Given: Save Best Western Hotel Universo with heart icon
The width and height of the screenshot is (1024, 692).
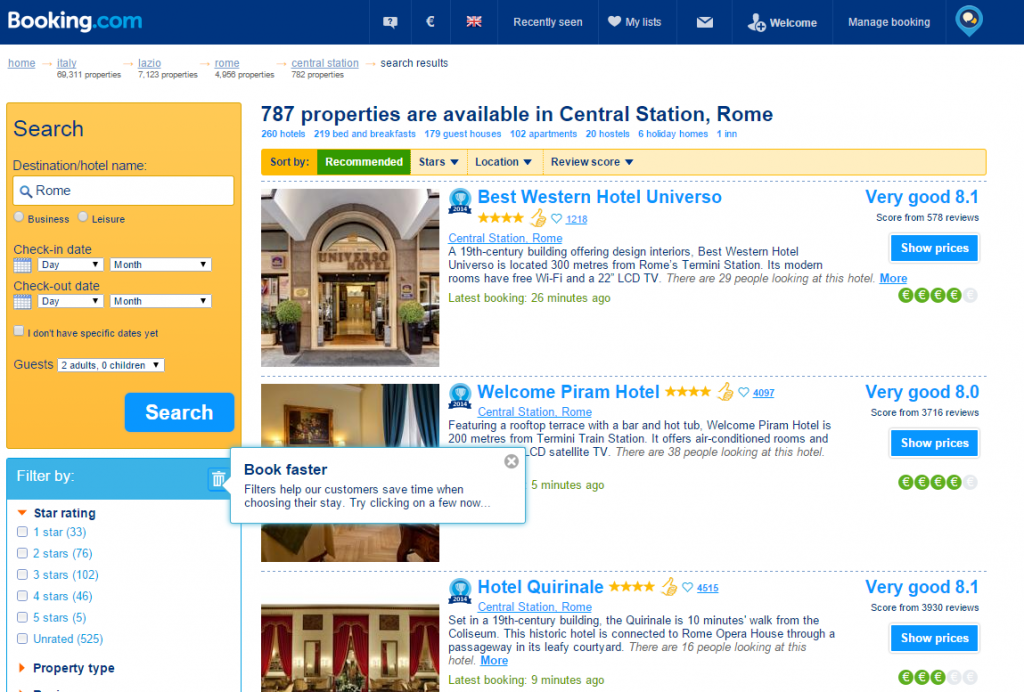Looking at the screenshot, I should pyautogui.click(x=556, y=219).
